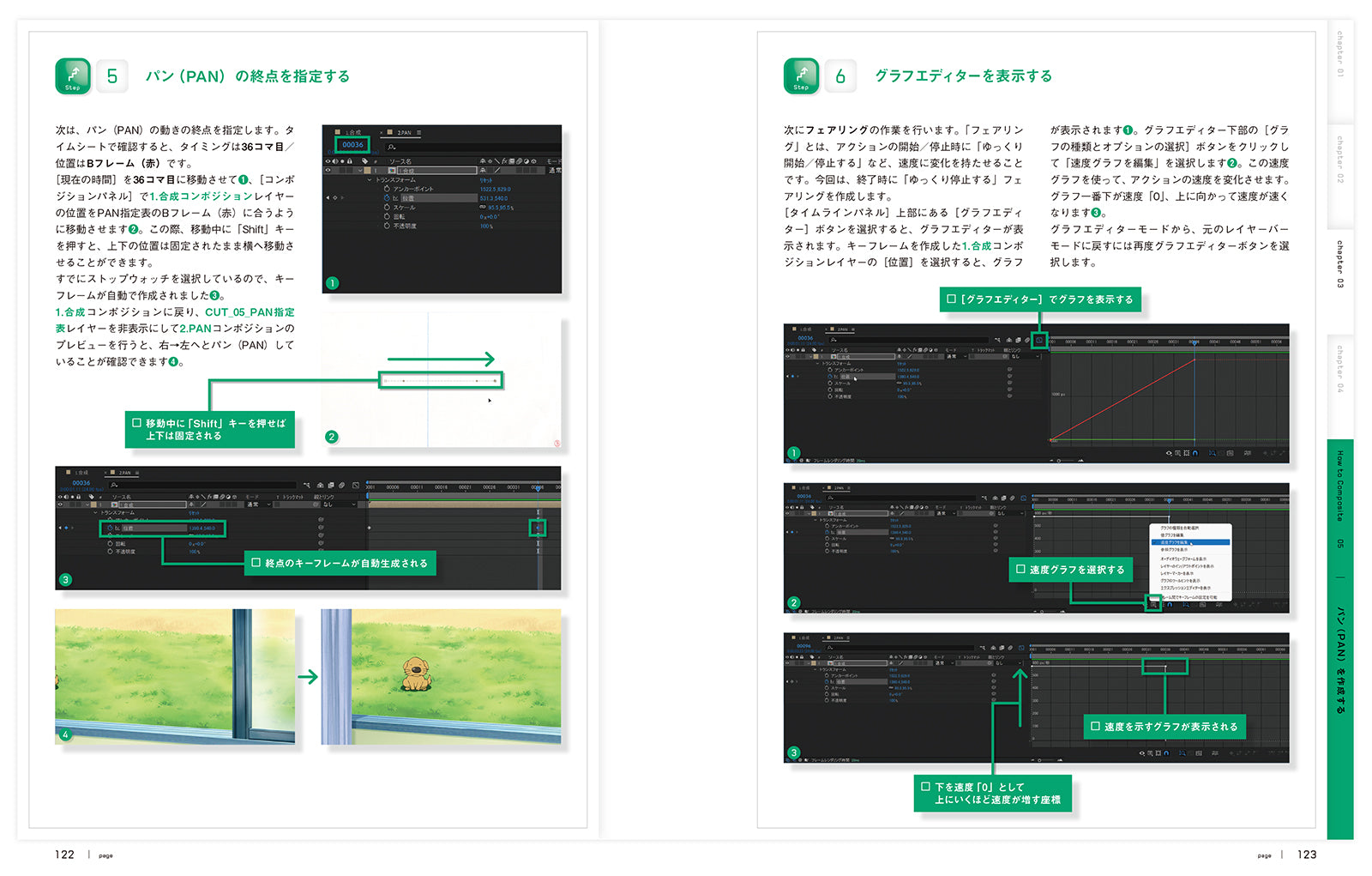The height and width of the screenshot is (876, 1372).
Task: Click the anchor point stopwatch in first panel
Action: pos(387,189)
